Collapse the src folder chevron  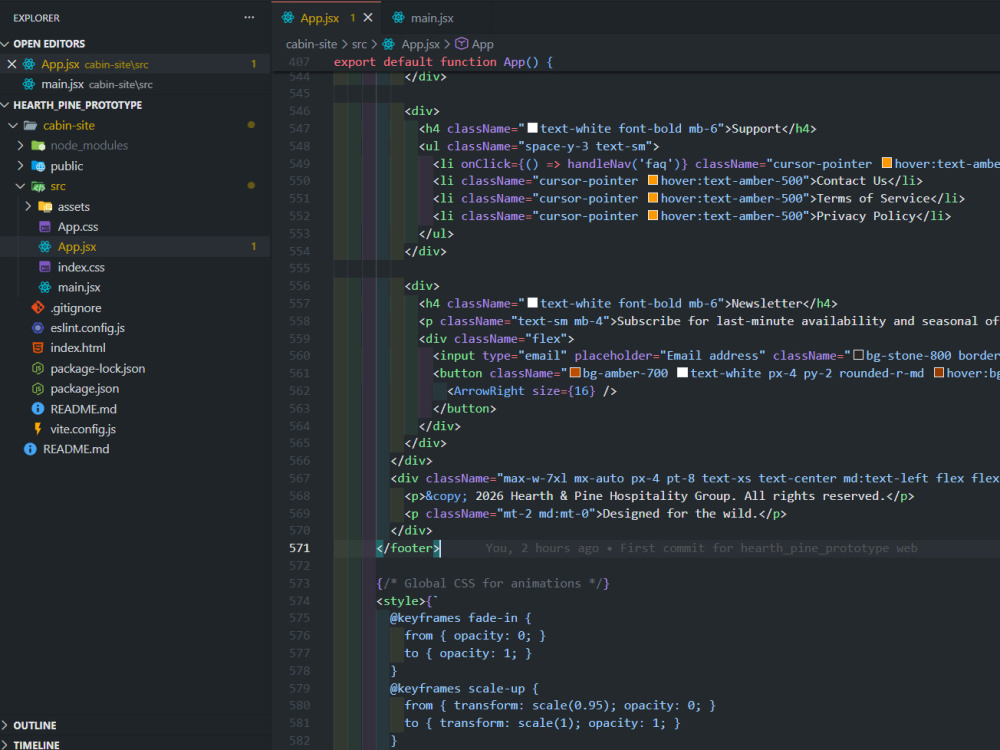[20, 186]
